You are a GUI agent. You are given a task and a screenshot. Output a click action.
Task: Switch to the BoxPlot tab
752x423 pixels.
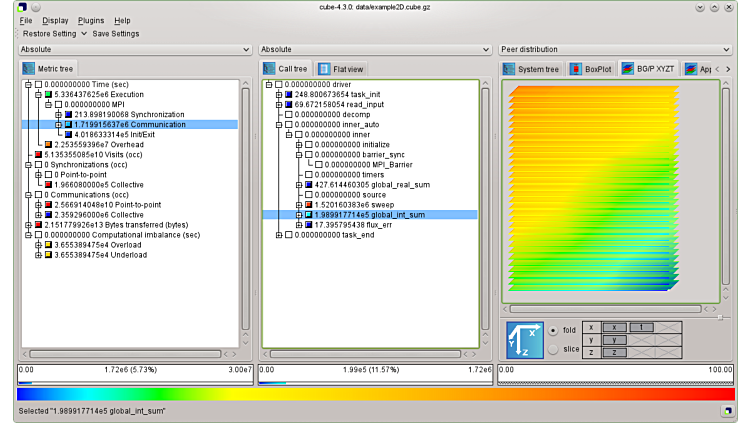pos(590,69)
